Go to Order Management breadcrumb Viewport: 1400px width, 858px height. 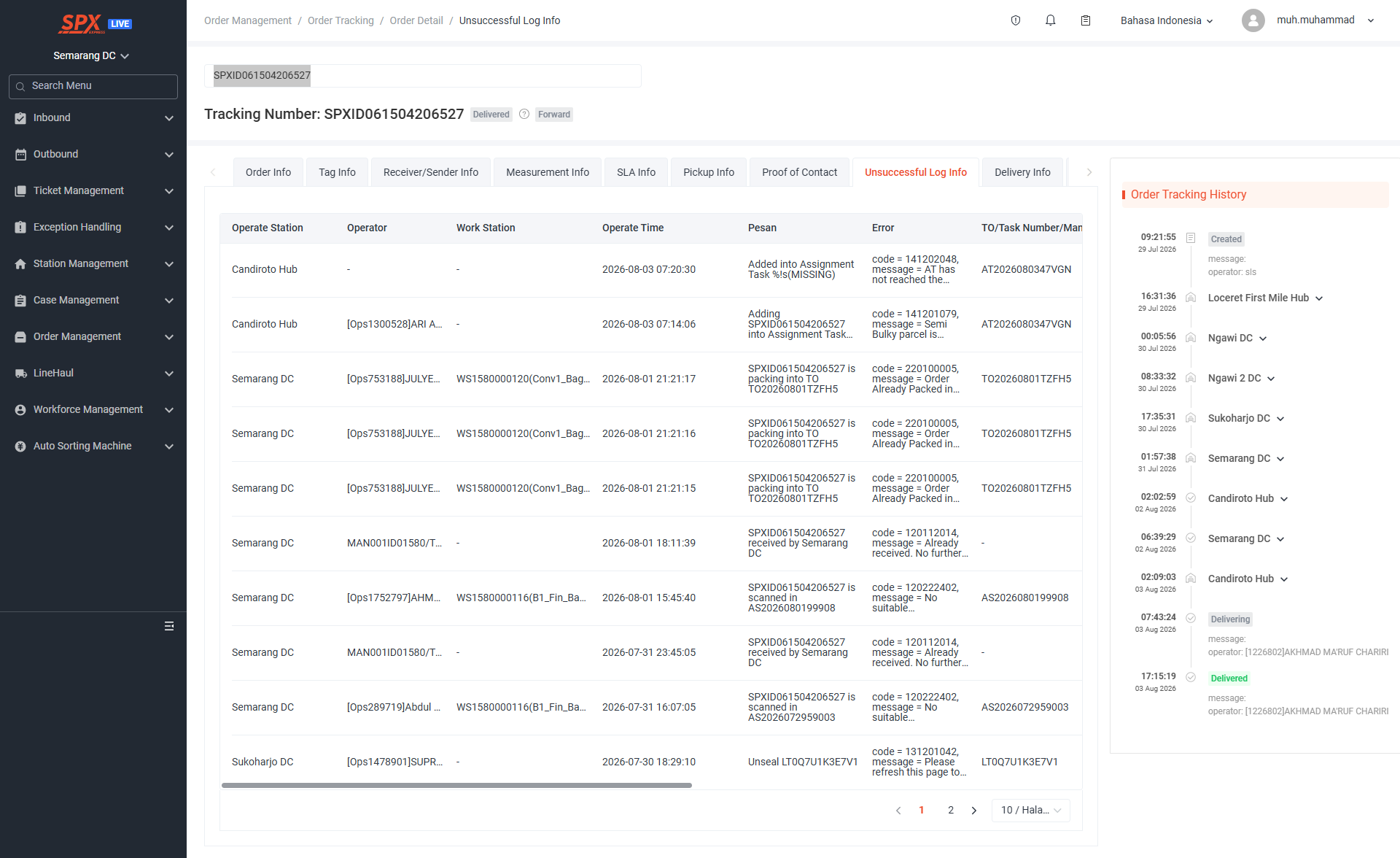(248, 20)
